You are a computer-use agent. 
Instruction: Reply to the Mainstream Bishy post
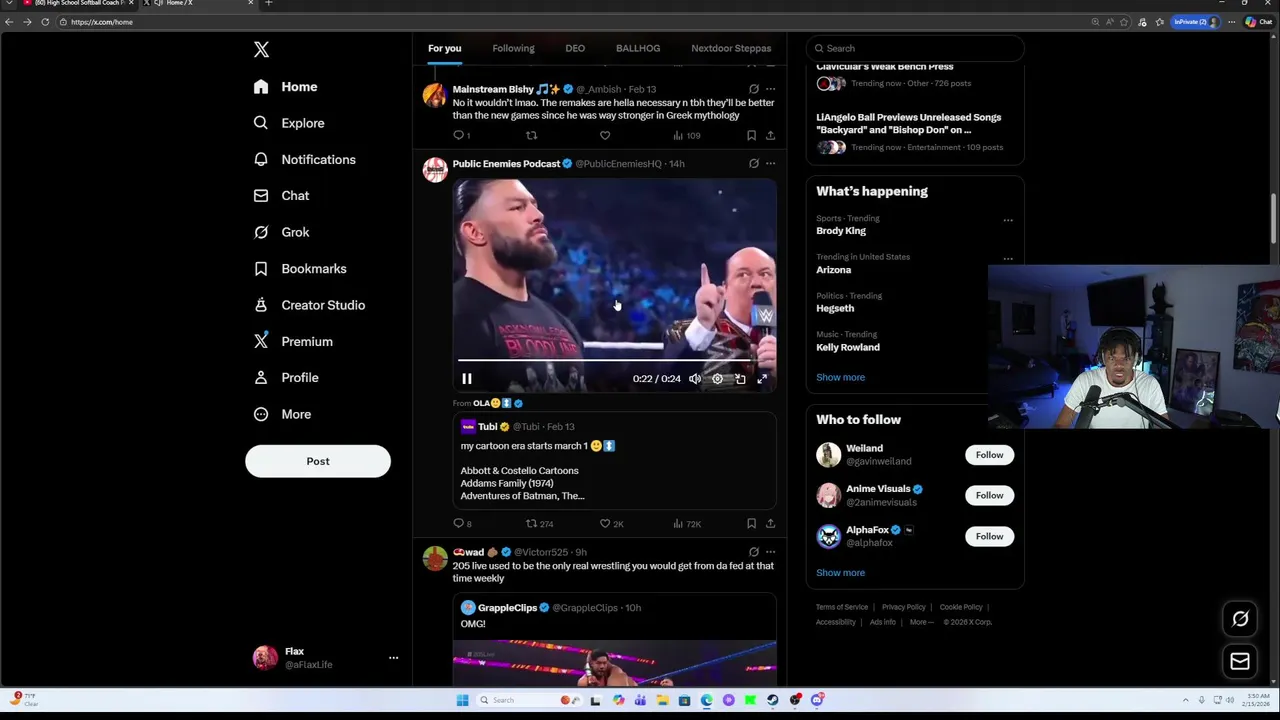(461, 135)
